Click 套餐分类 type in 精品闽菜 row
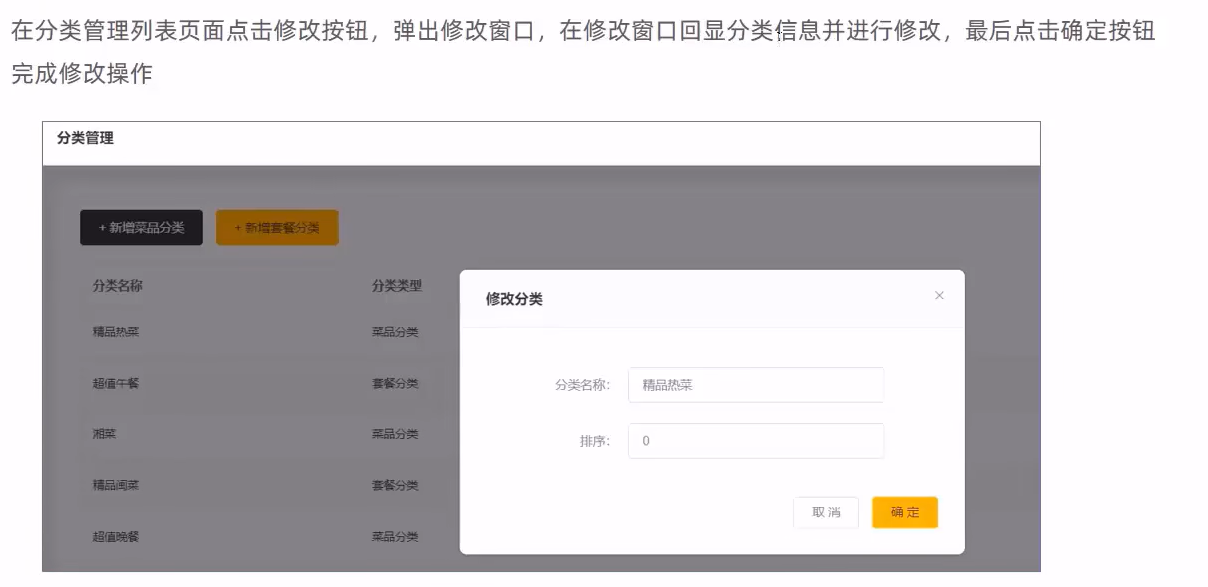Screen dimensions: 1208x587 coord(395,486)
